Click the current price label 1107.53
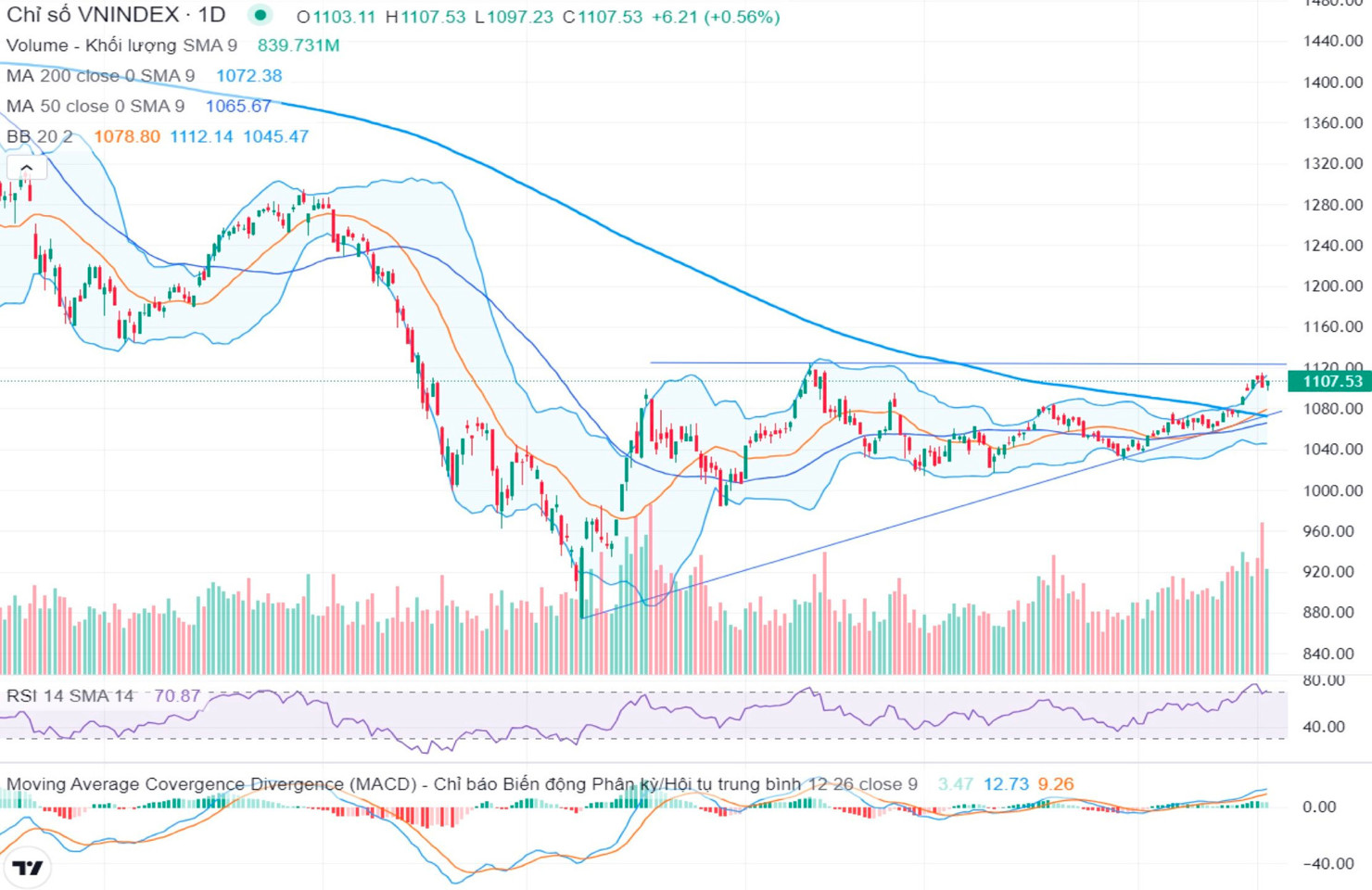 click(1330, 381)
